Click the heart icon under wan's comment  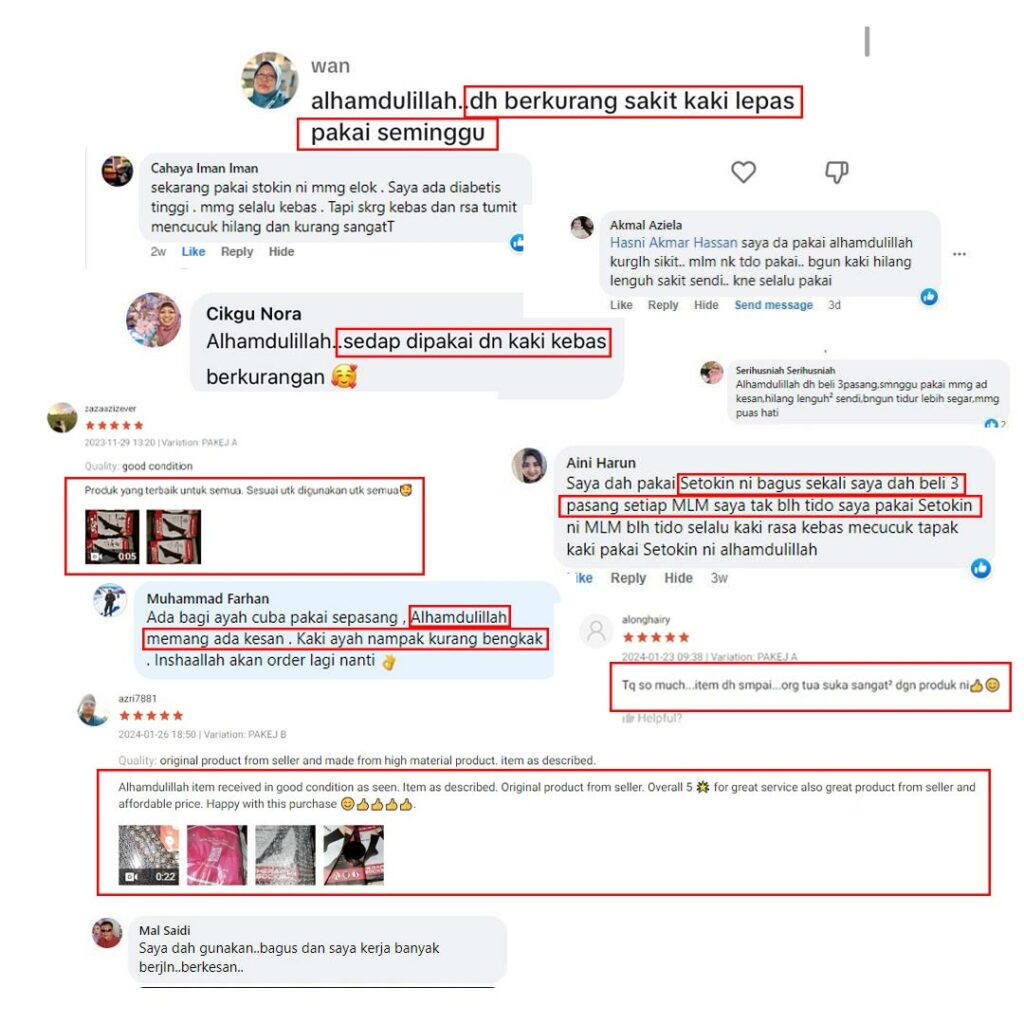[x=743, y=172]
